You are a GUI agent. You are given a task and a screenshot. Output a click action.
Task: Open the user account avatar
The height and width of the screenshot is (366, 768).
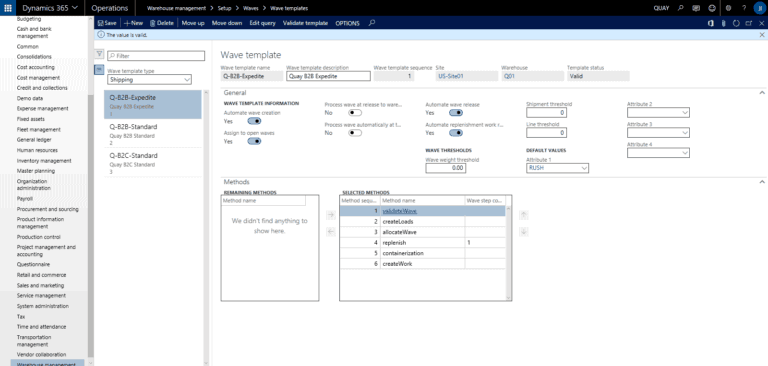[759, 8]
